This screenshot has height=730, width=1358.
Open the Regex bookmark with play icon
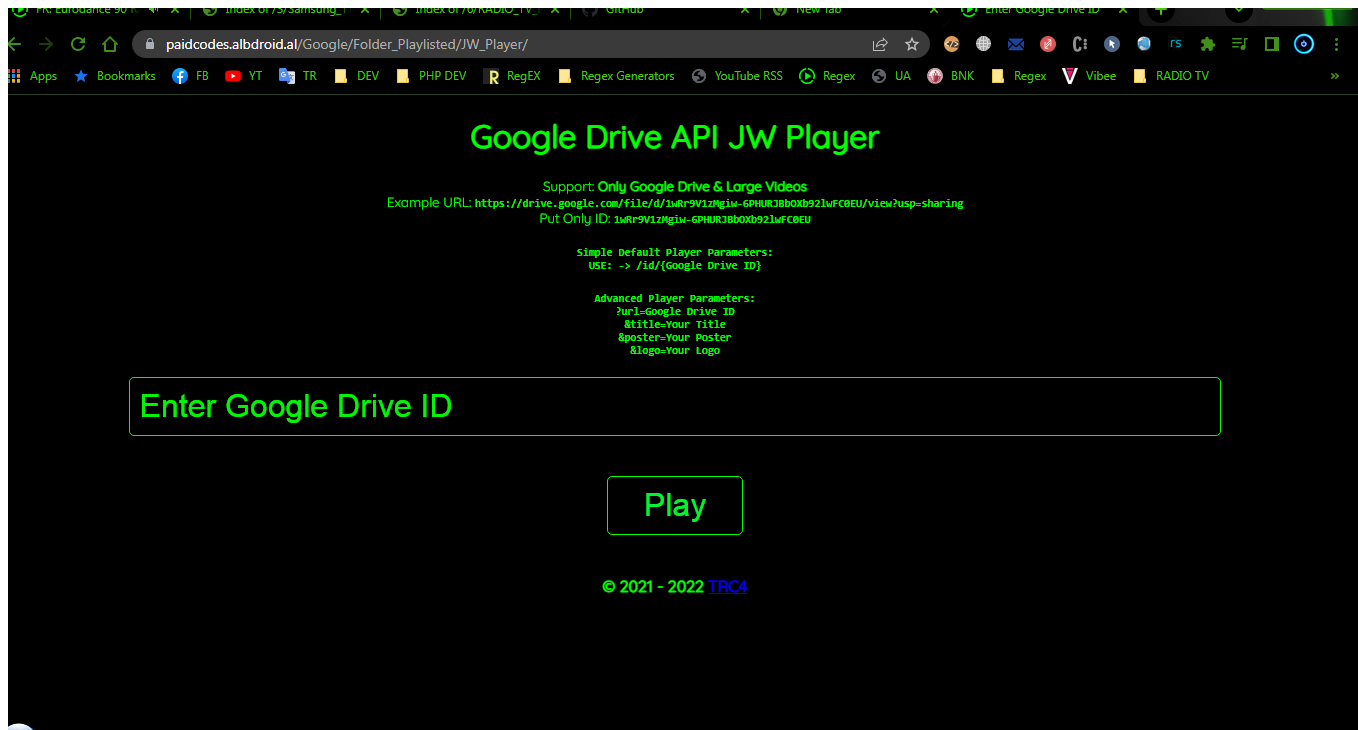[x=827, y=76]
